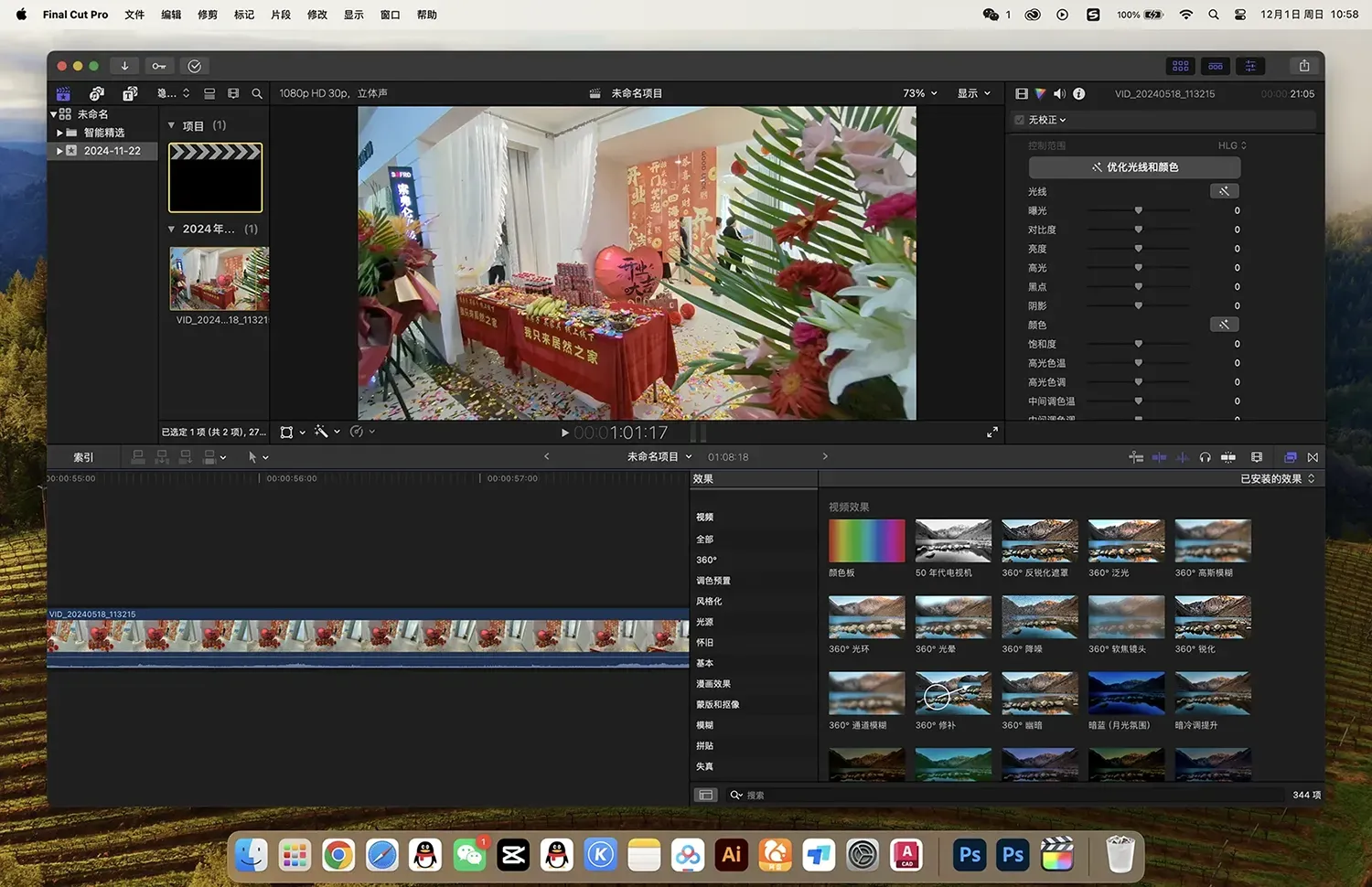This screenshot has height=887, width=1372.
Task: Open the color inspector tab
Action: tap(1040, 93)
